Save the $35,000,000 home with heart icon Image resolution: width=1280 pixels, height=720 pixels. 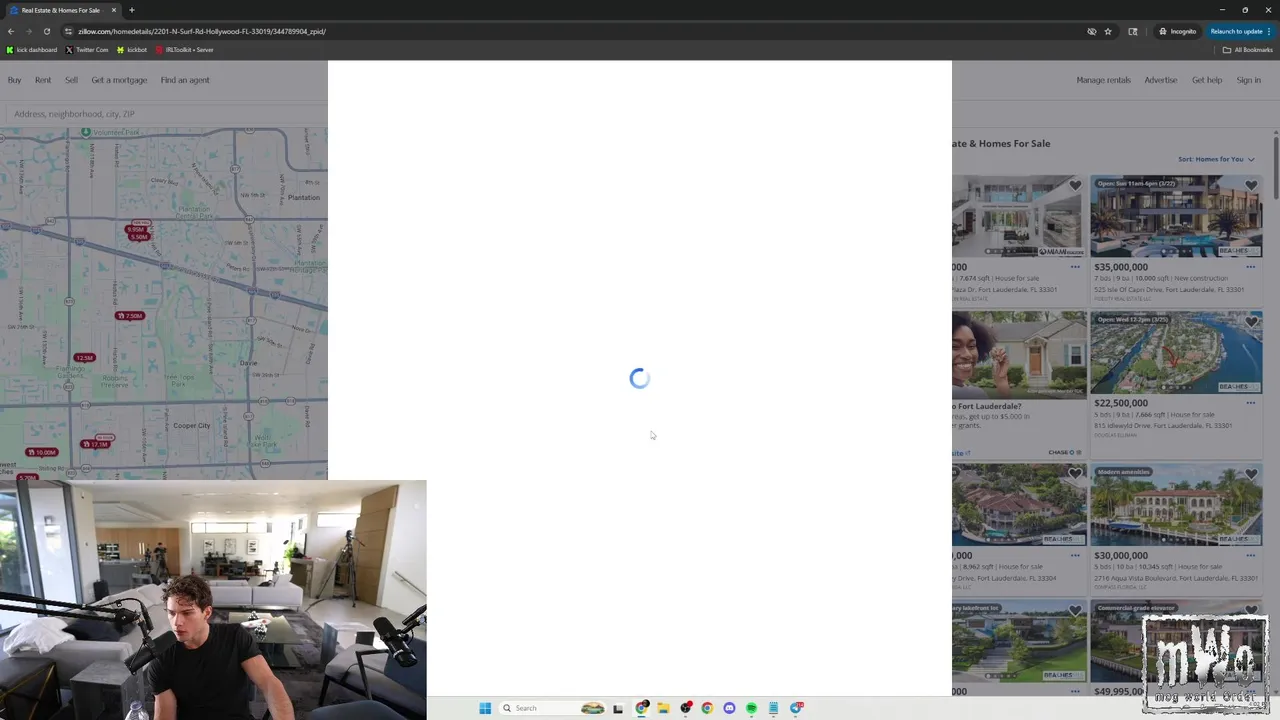pyautogui.click(x=1251, y=186)
